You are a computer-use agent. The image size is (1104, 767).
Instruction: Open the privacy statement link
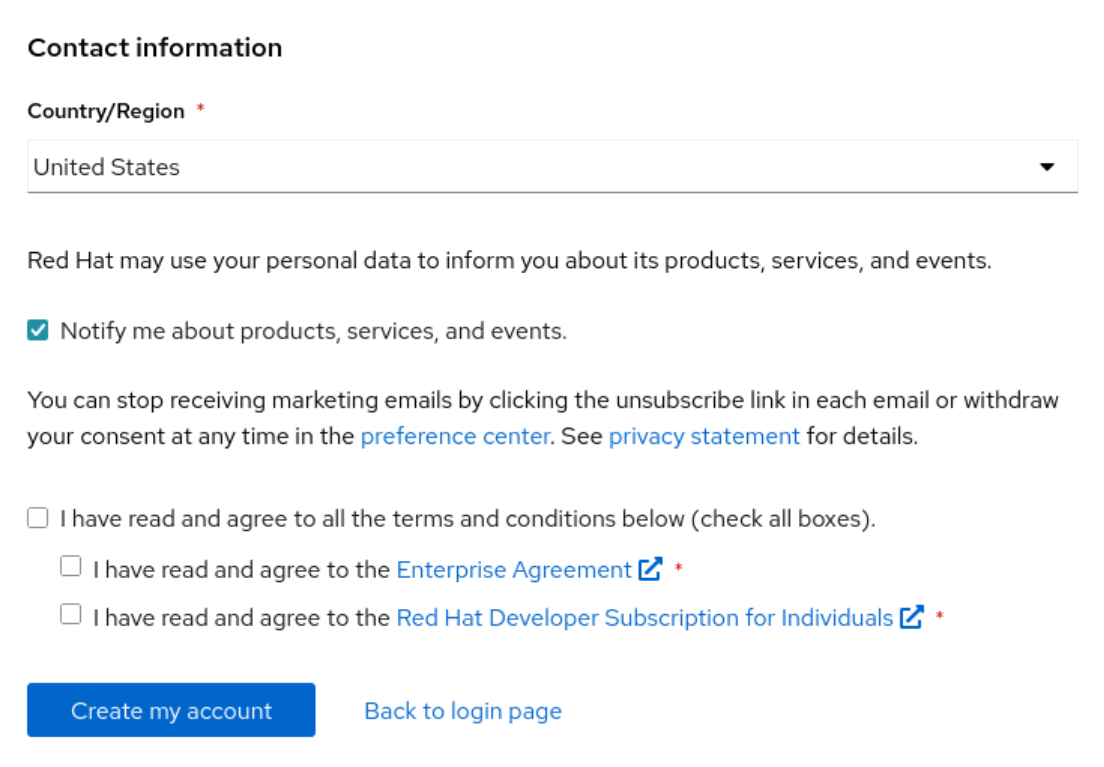click(704, 437)
